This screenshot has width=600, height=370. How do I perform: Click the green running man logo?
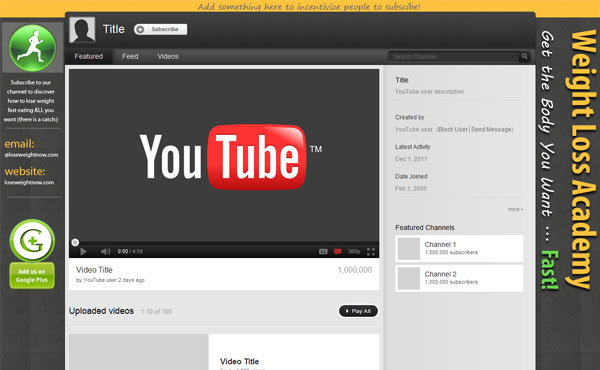(x=33, y=48)
